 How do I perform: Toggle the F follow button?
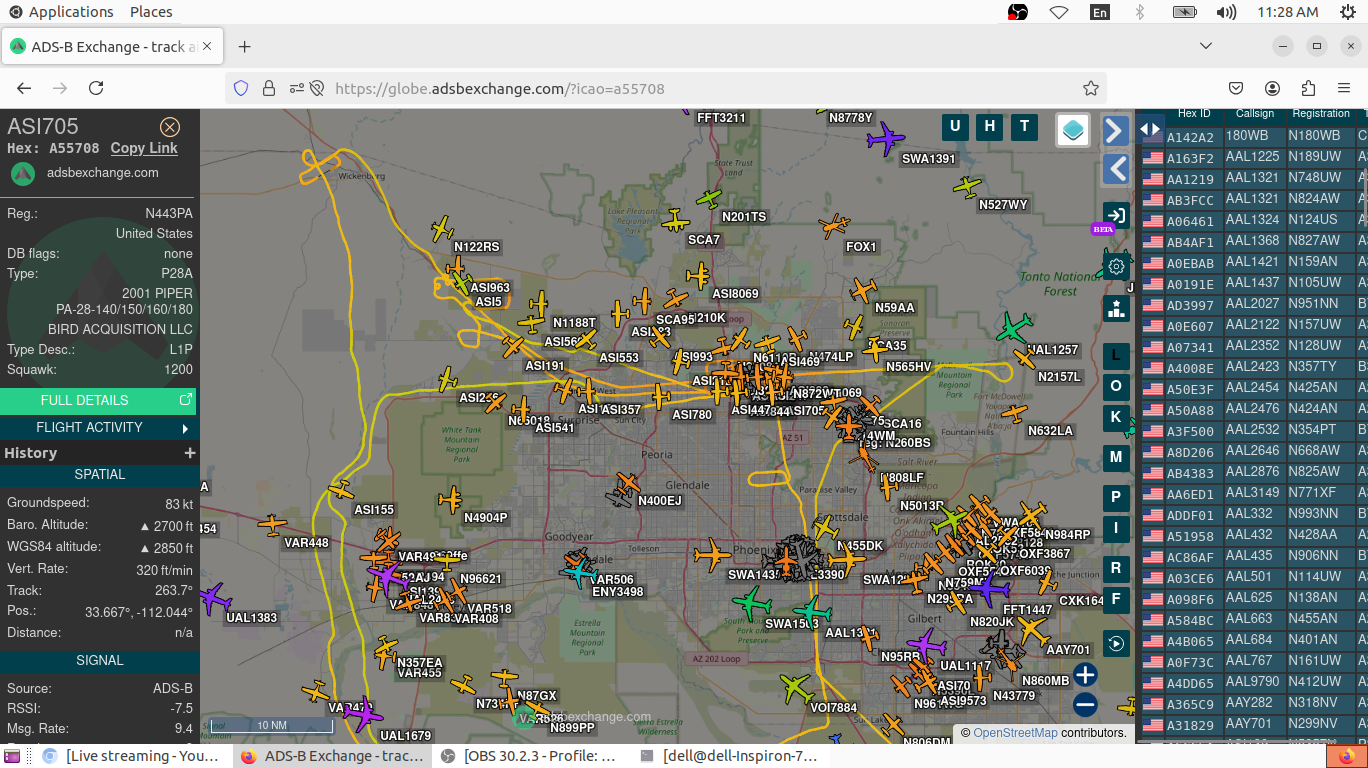(1116, 600)
